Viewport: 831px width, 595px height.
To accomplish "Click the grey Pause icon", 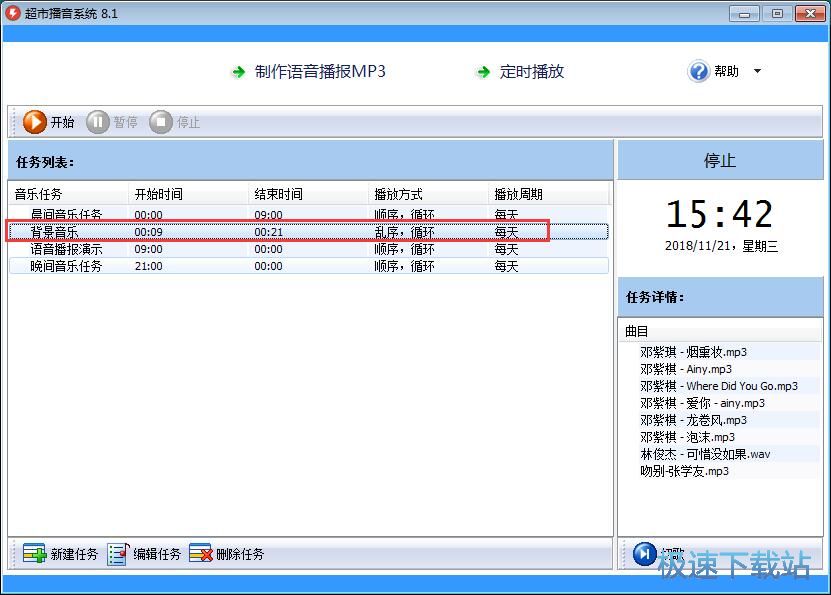I will click(98, 122).
